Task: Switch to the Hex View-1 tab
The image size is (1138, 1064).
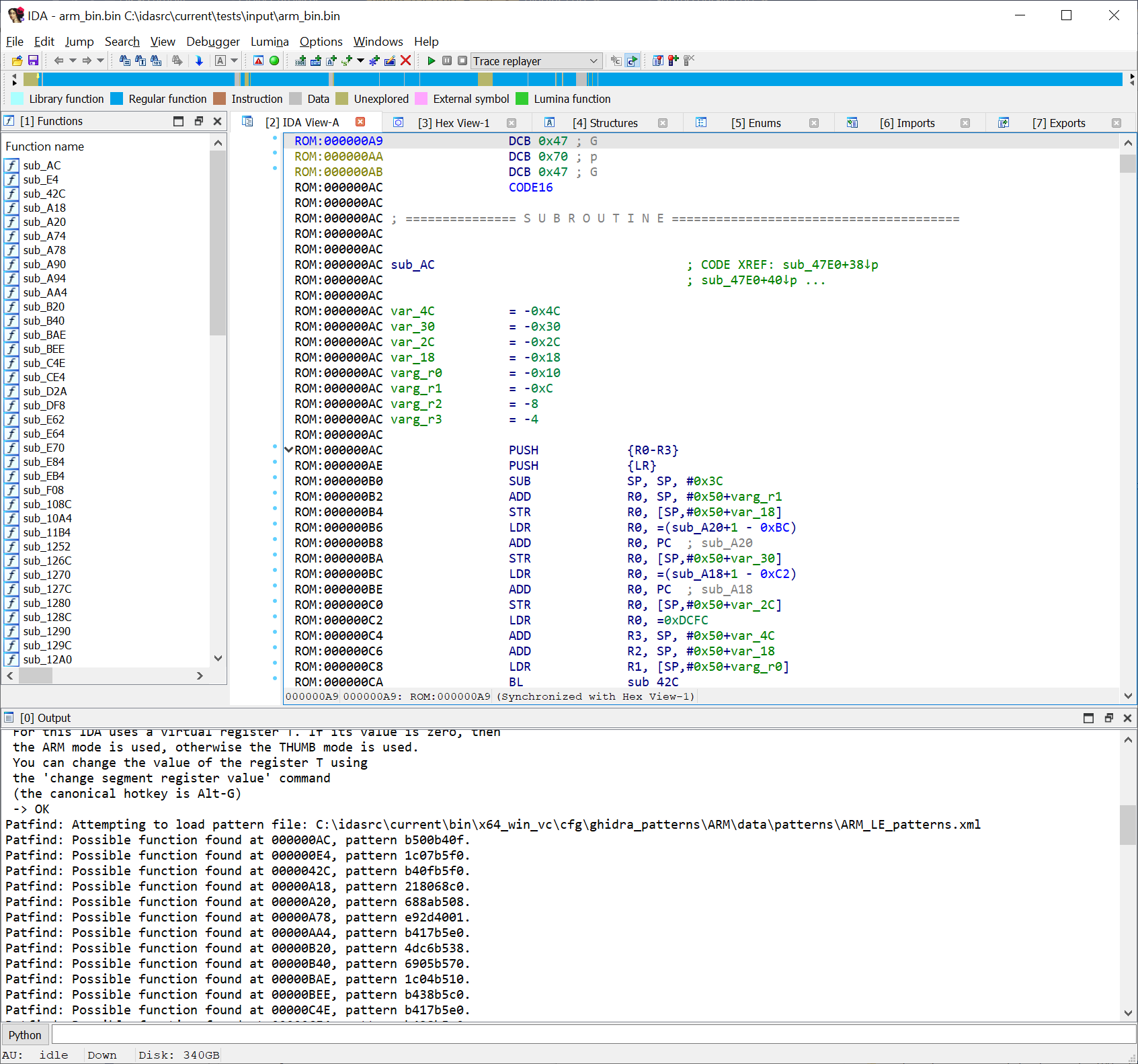Action: pos(454,122)
